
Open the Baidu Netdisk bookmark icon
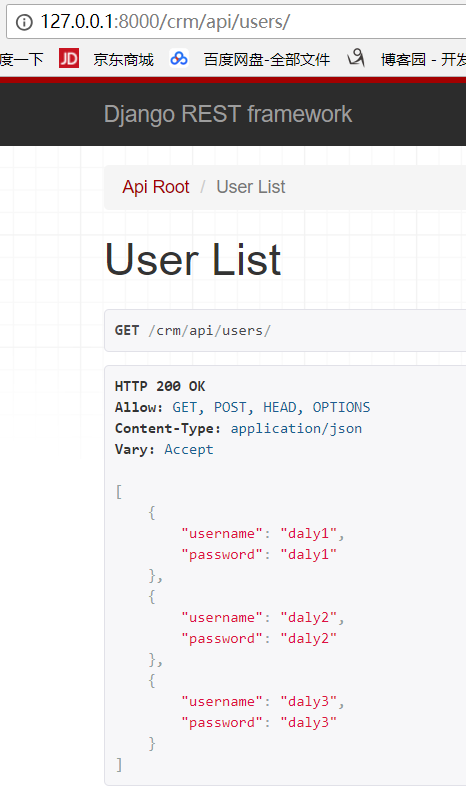click(x=179, y=58)
